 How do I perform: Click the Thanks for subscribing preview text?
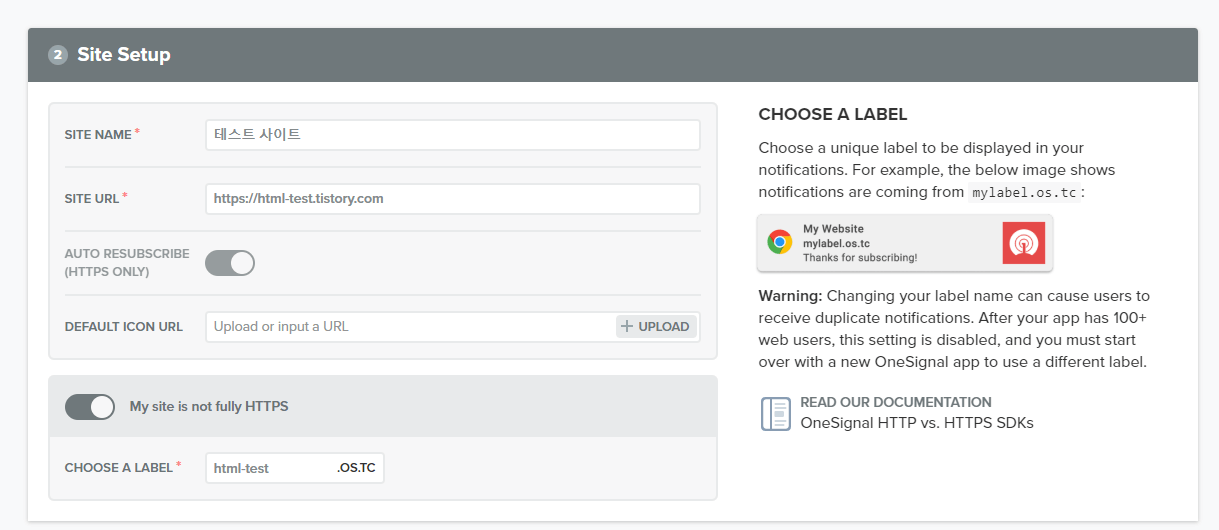859,258
